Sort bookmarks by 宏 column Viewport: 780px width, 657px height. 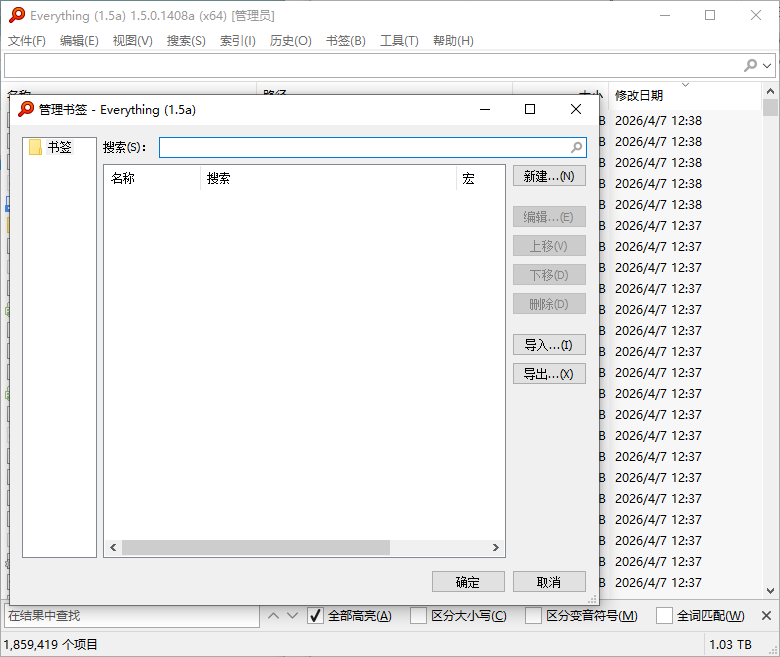pyautogui.click(x=481, y=178)
